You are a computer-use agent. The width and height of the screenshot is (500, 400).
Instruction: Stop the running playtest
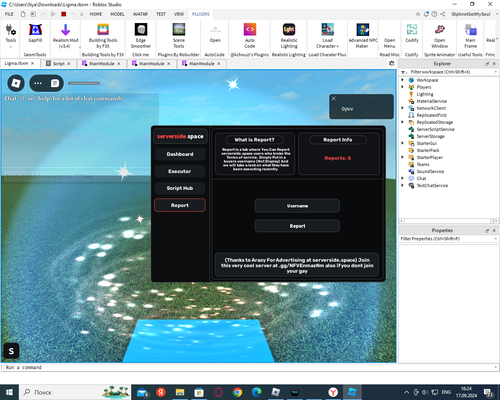pyautogui.click(x=63, y=14)
